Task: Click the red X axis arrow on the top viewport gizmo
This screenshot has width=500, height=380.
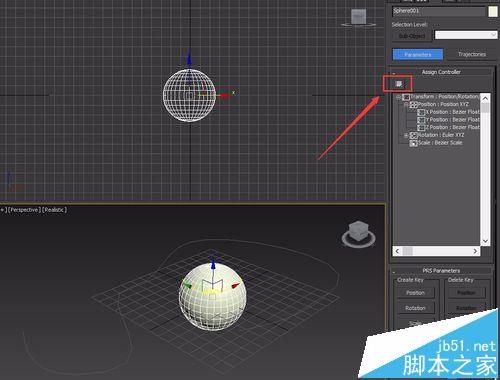Action: (224, 95)
